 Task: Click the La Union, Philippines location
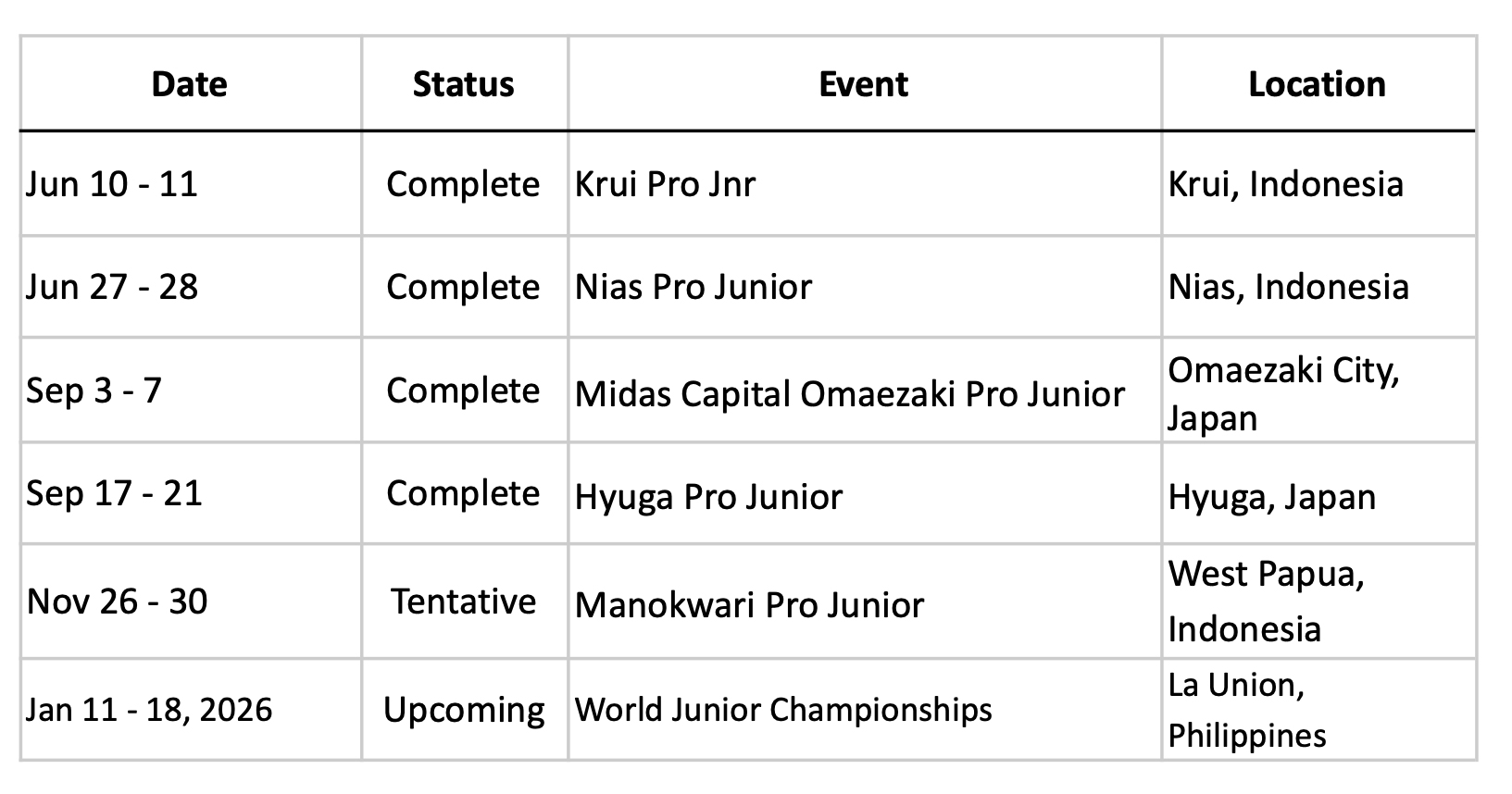pos(1246,710)
